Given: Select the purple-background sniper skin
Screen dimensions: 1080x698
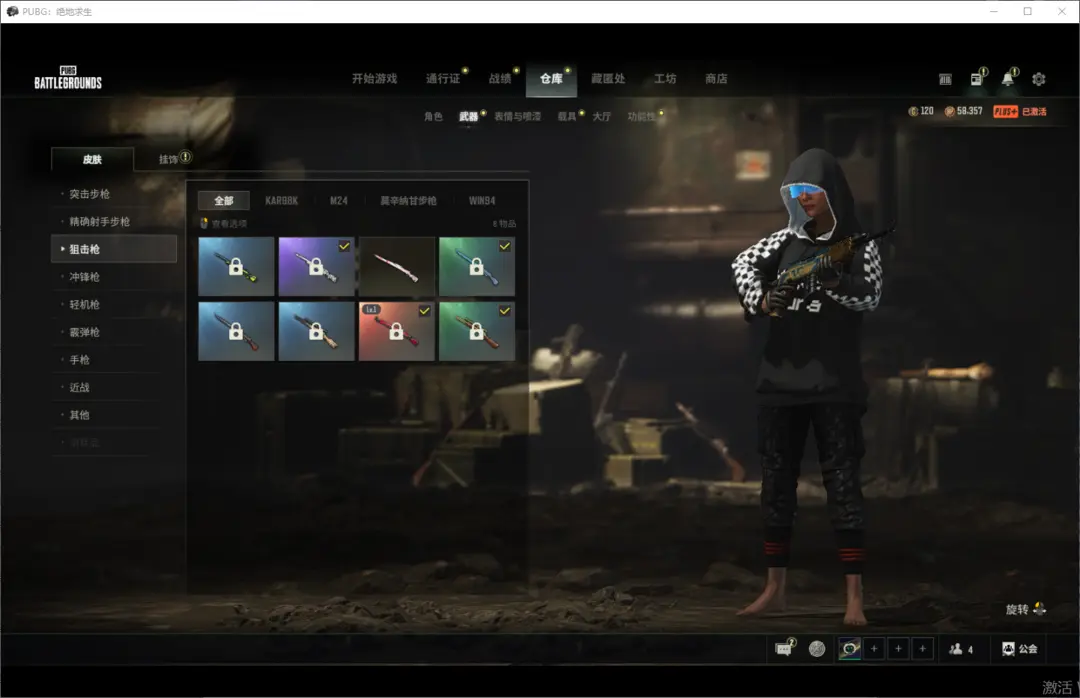Looking at the screenshot, I should pos(316,267).
